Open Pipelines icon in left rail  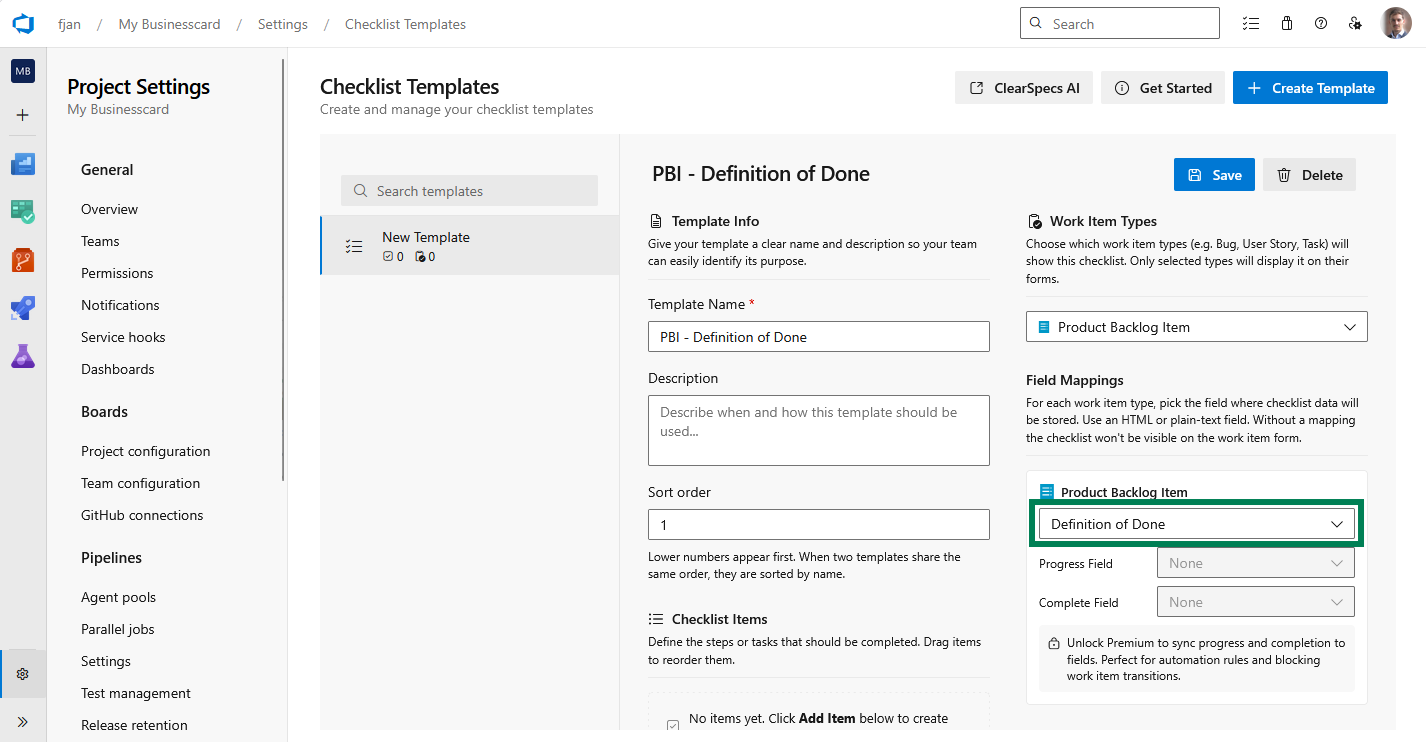click(x=23, y=307)
